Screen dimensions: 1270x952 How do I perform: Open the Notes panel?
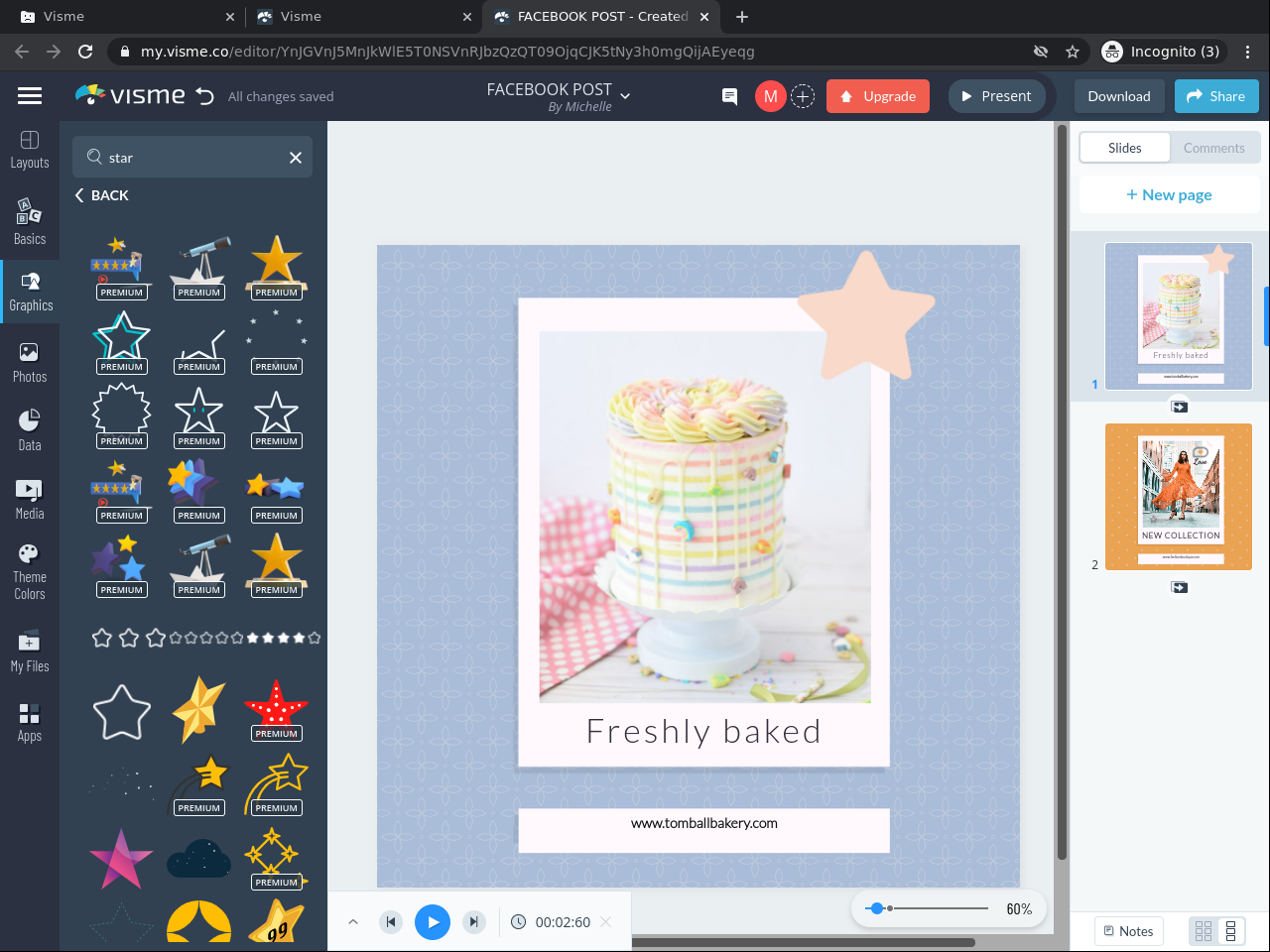[x=1129, y=931]
